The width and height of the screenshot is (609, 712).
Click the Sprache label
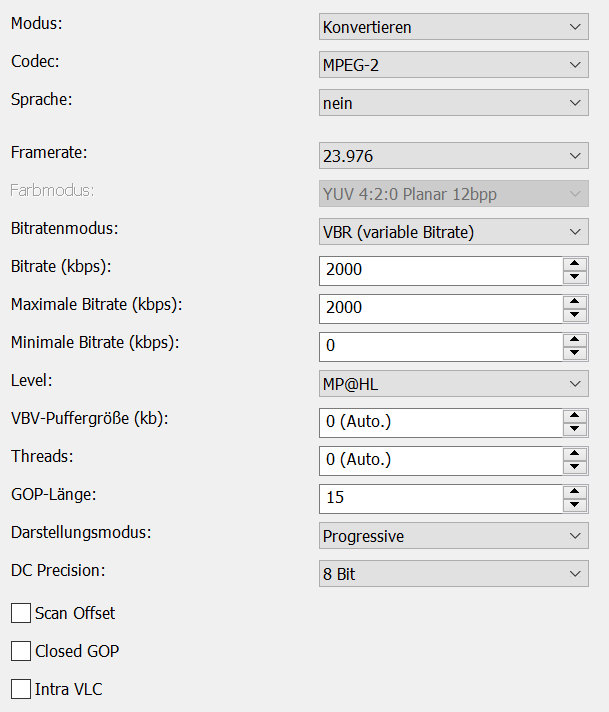pyautogui.click(x=41, y=99)
